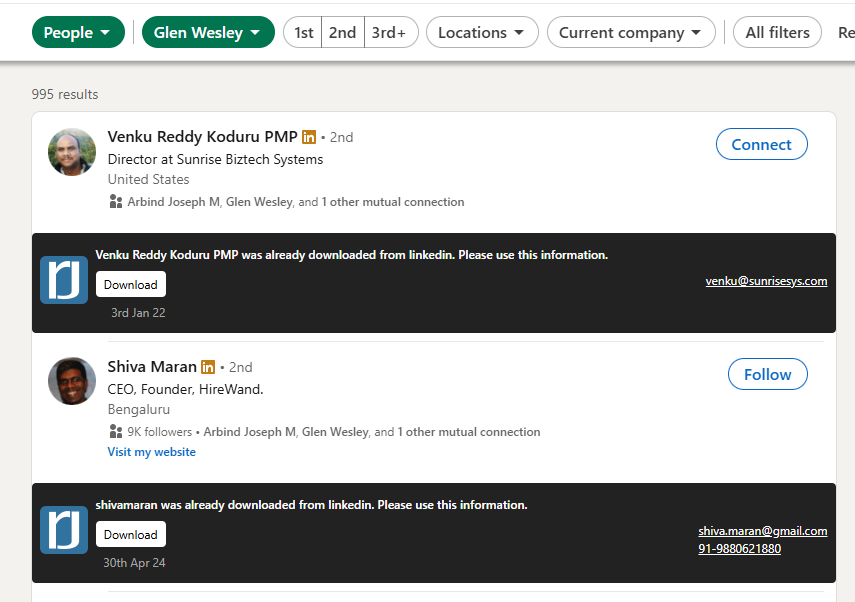This screenshot has height=602, width=855.
Task: Open Shiva Maran profile name link
Action: pos(152,366)
